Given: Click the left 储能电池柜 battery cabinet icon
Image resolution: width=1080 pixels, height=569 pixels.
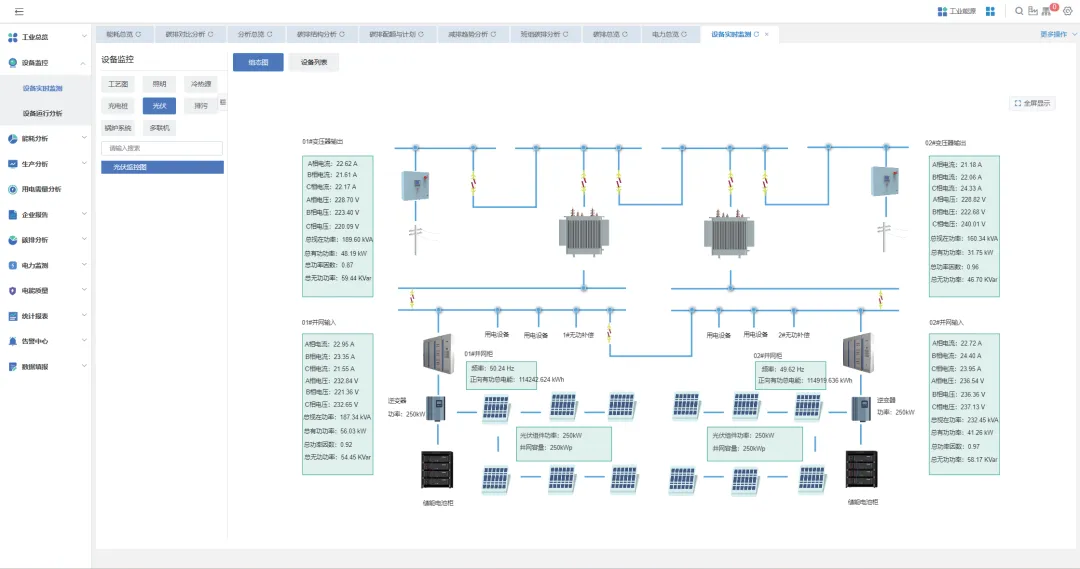Looking at the screenshot, I should click(x=437, y=470).
